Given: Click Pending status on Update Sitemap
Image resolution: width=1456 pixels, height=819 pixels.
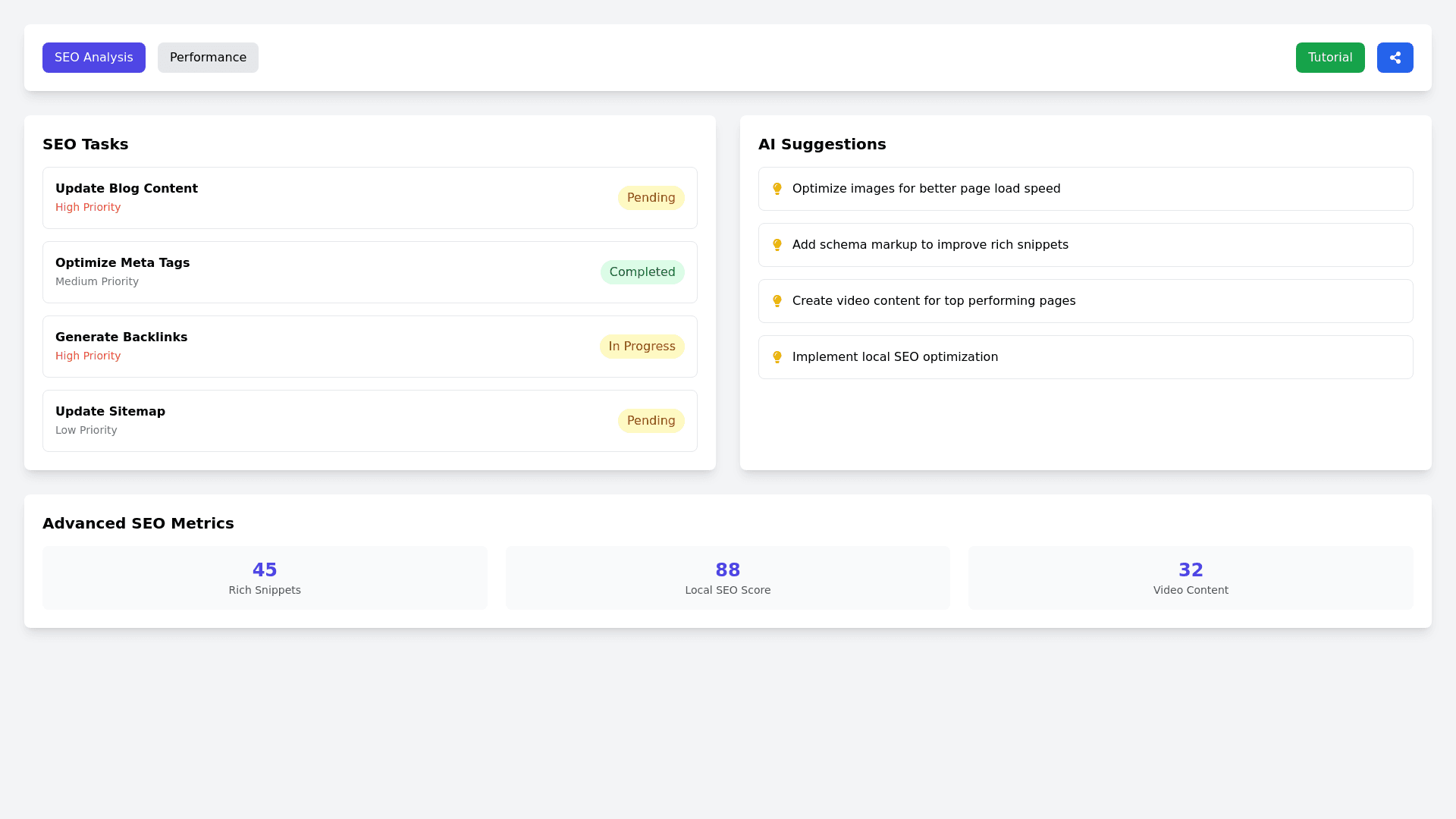Looking at the screenshot, I should pos(651,421).
